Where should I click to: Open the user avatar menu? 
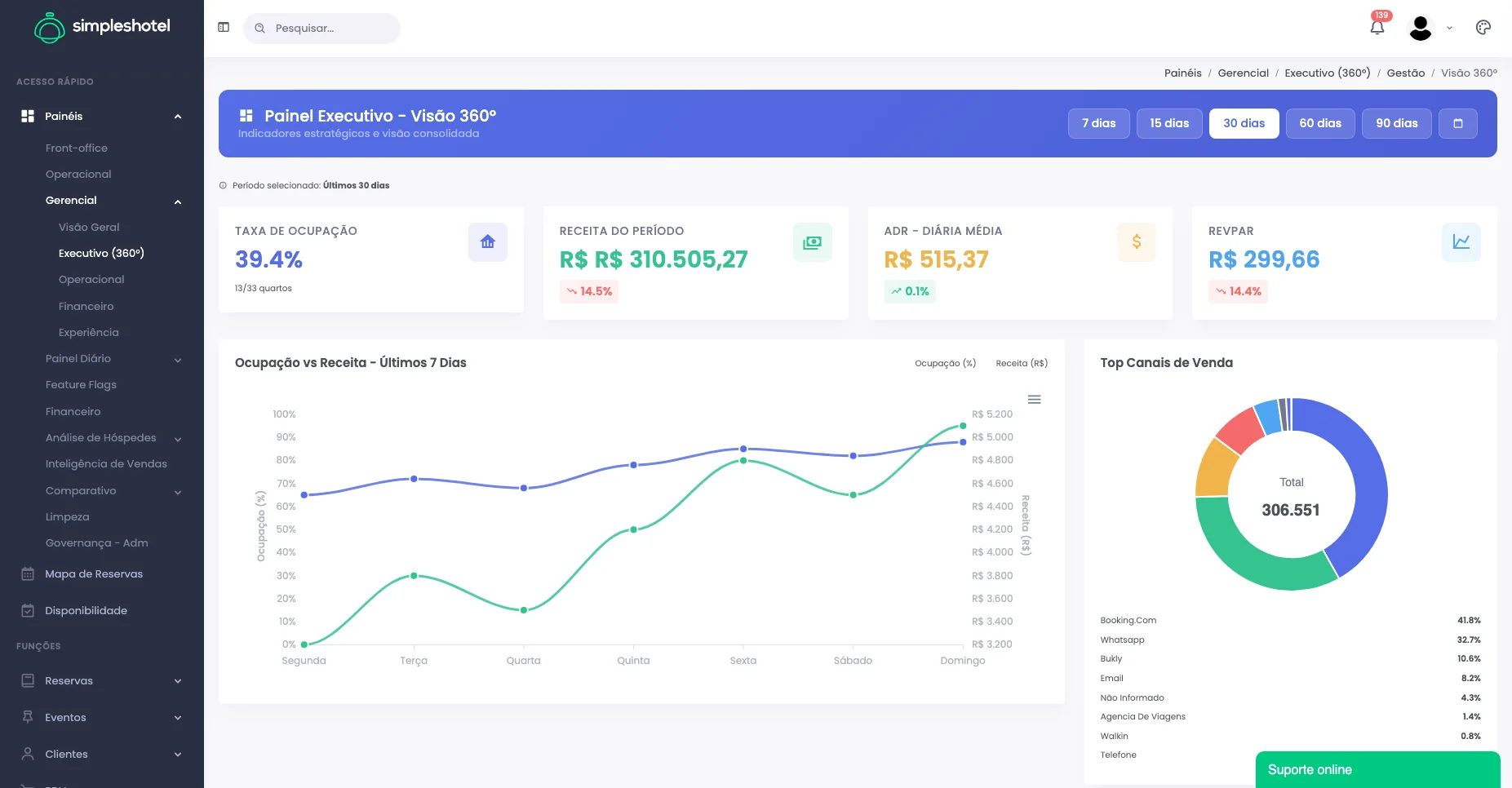coord(1421,28)
